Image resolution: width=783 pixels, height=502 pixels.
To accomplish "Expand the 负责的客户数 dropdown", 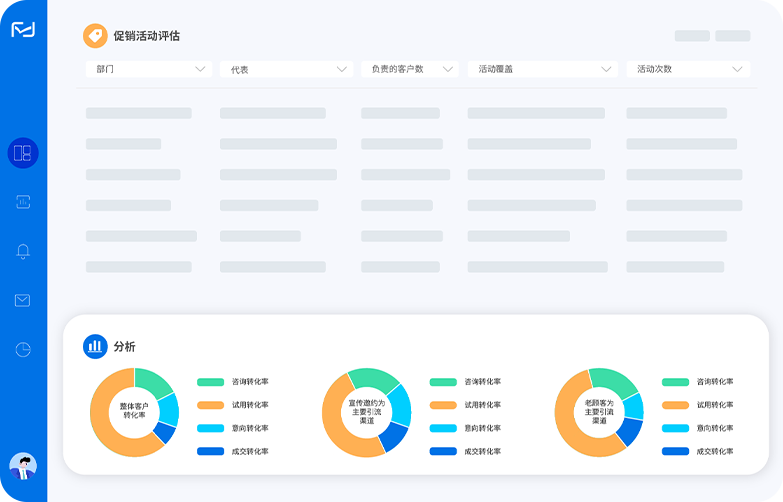I will click(x=409, y=69).
